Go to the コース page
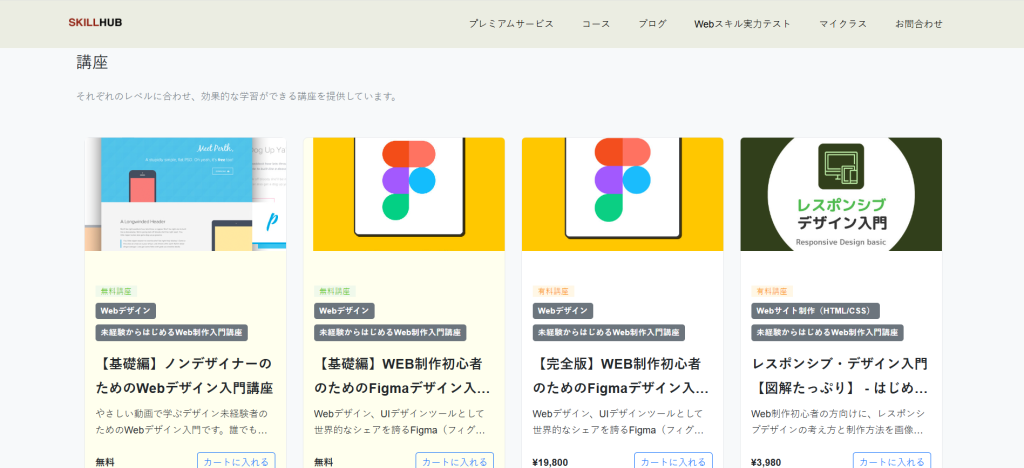 click(x=596, y=24)
